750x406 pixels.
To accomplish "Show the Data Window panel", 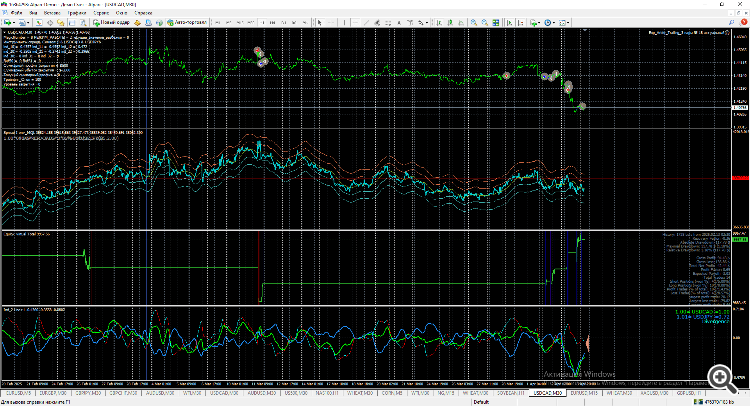I will (50, 22).
